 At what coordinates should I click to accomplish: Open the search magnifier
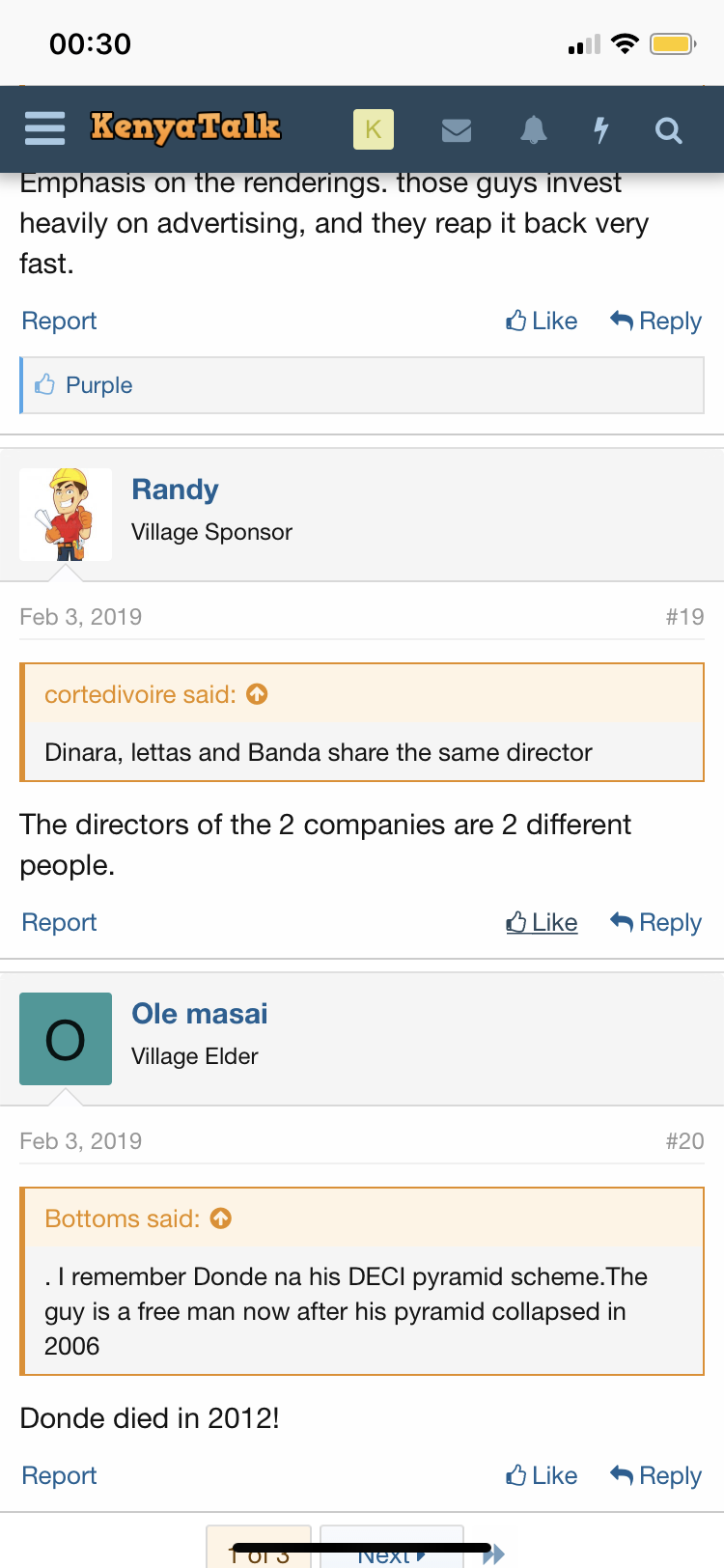[668, 129]
